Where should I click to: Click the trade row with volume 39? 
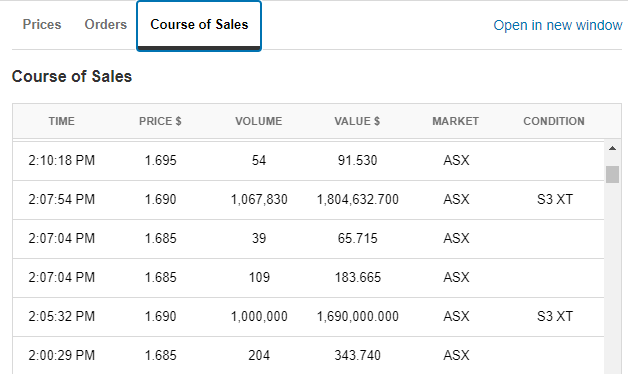[308, 239]
